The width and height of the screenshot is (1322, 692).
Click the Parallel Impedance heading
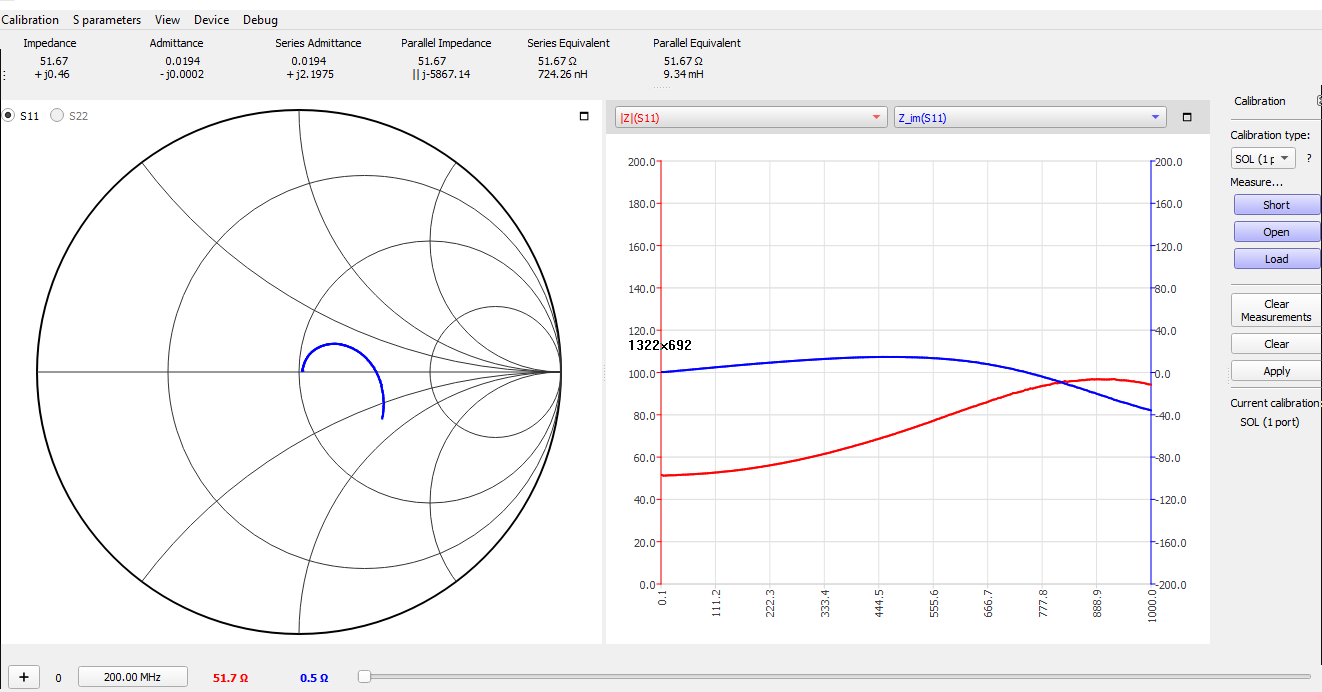446,43
